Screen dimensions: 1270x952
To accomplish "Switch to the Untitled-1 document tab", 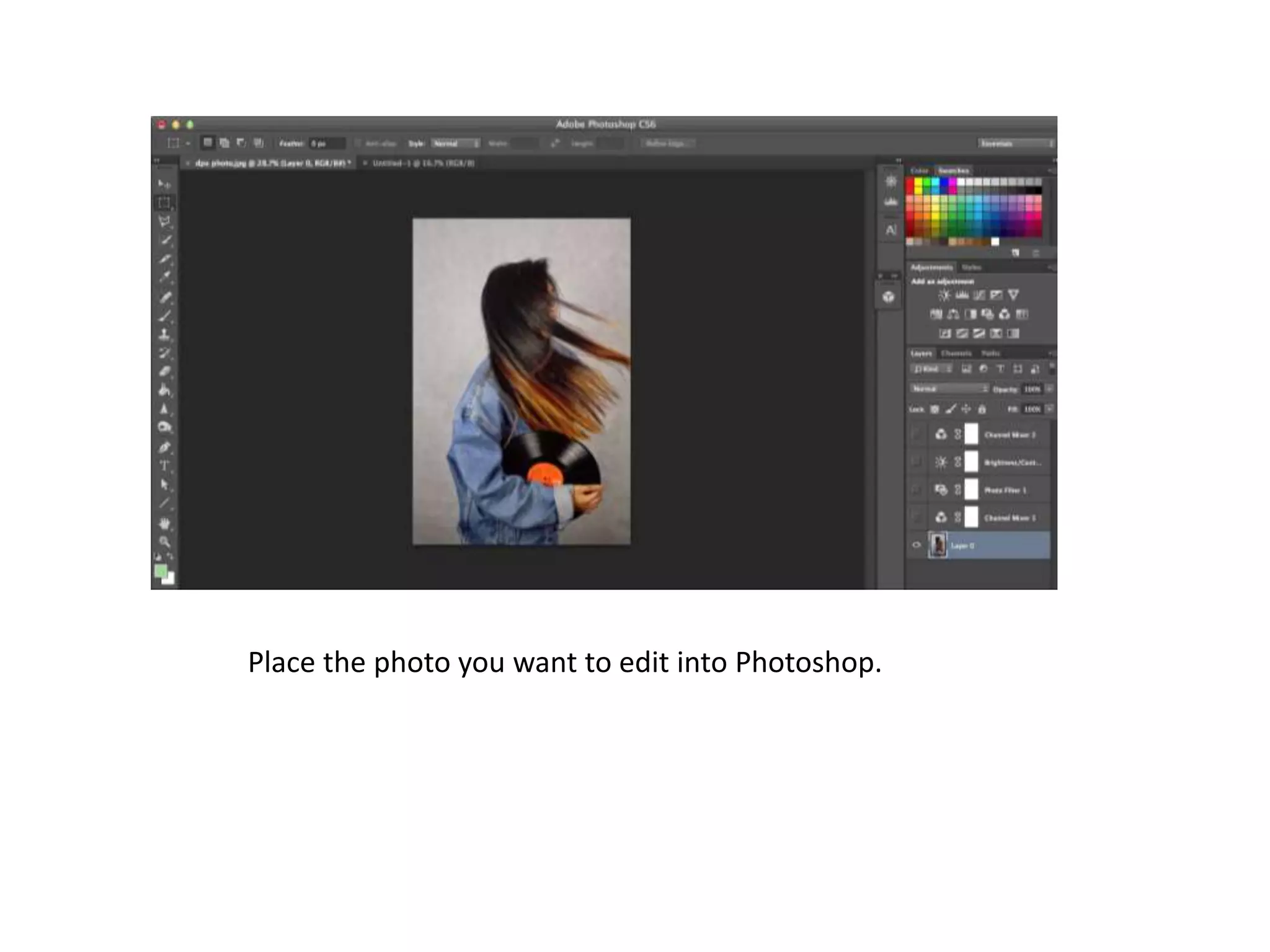I will coord(424,163).
